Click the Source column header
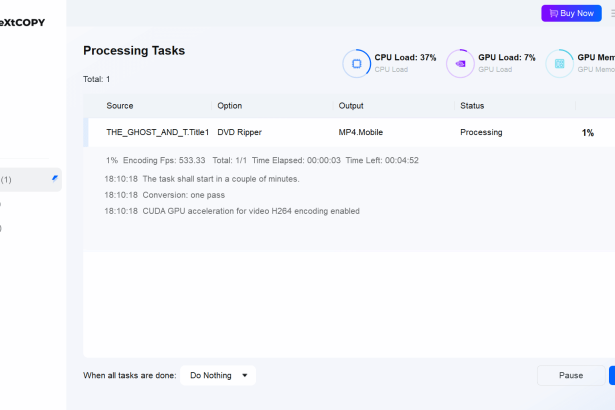The image size is (615, 410). tap(119, 105)
